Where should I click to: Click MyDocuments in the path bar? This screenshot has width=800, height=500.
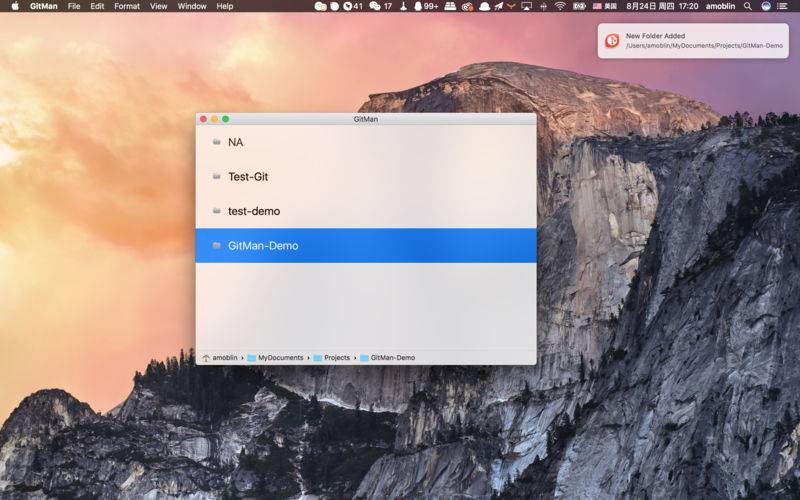click(281, 358)
